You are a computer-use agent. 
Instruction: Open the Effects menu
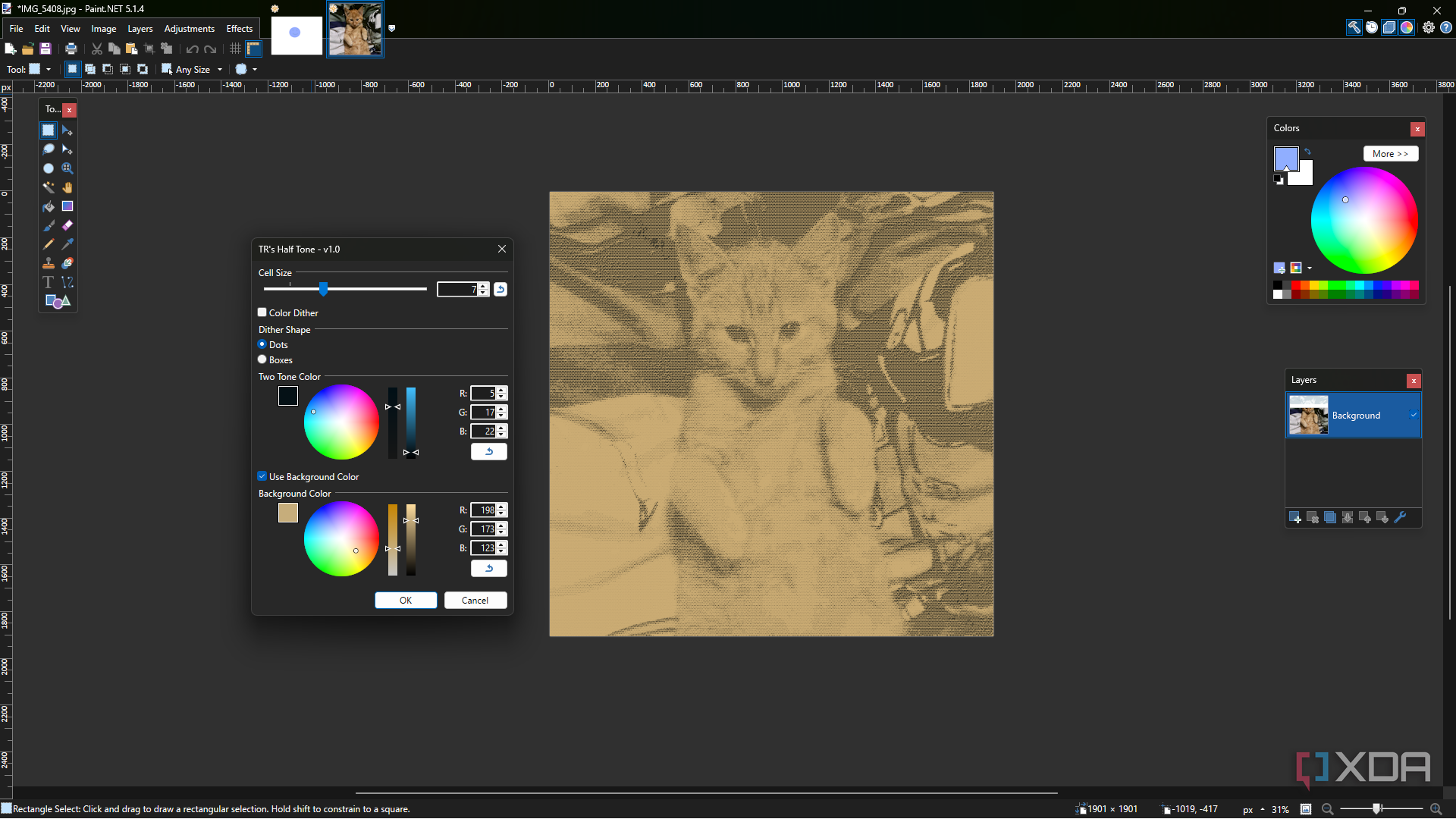pyautogui.click(x=239, y=29)
